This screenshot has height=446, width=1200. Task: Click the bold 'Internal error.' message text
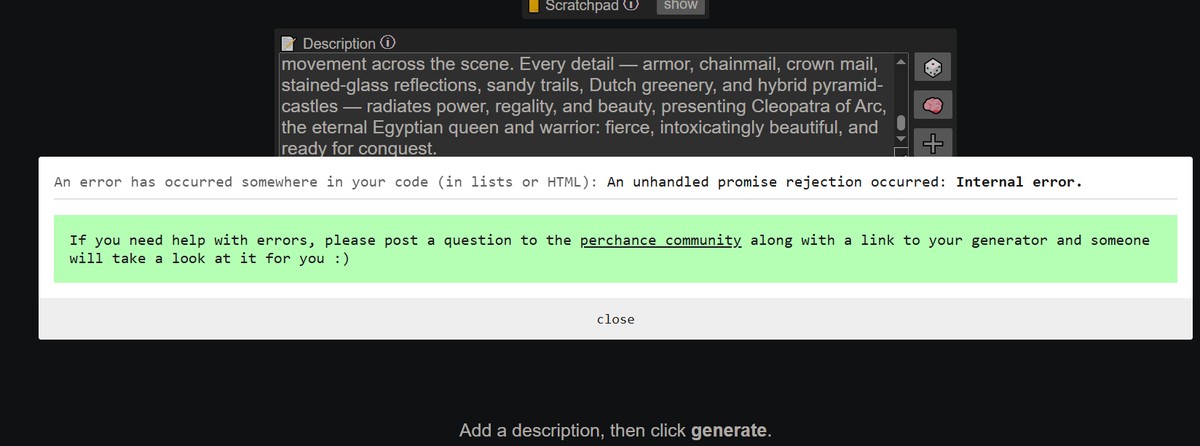[1019, 182]
